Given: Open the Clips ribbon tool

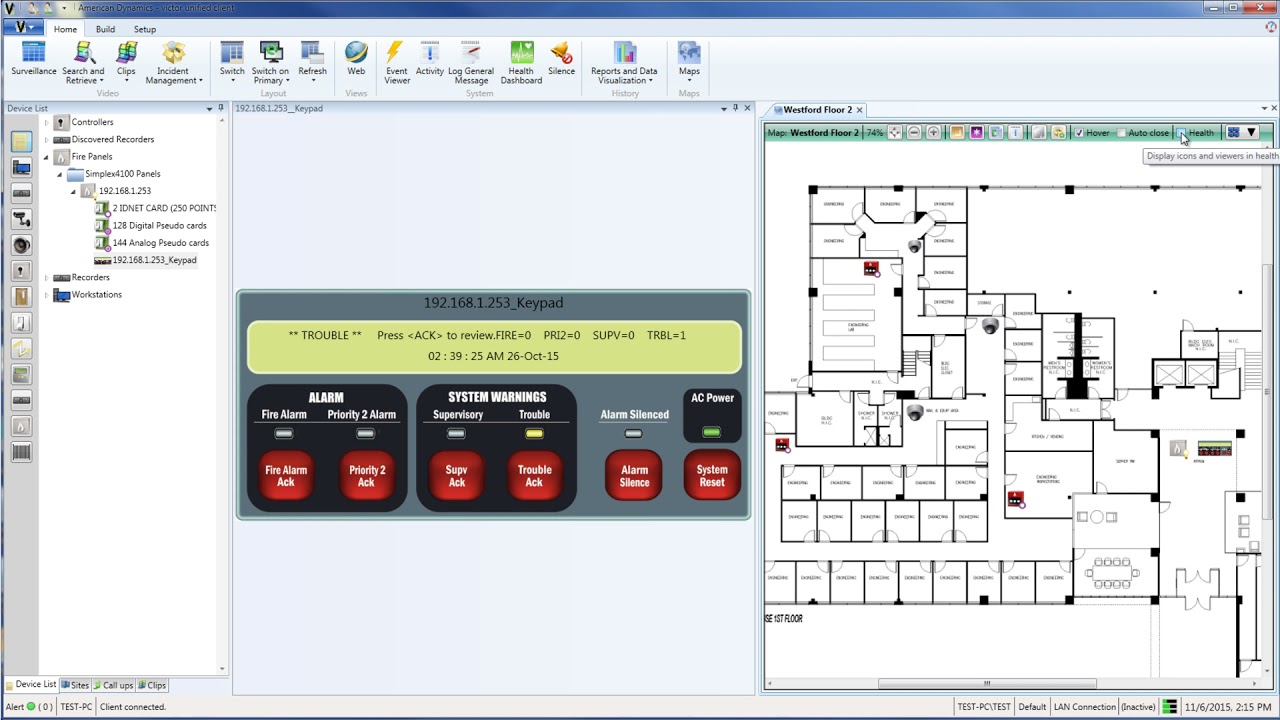Looking at the screenshot, I should click(x=126, y=63).
